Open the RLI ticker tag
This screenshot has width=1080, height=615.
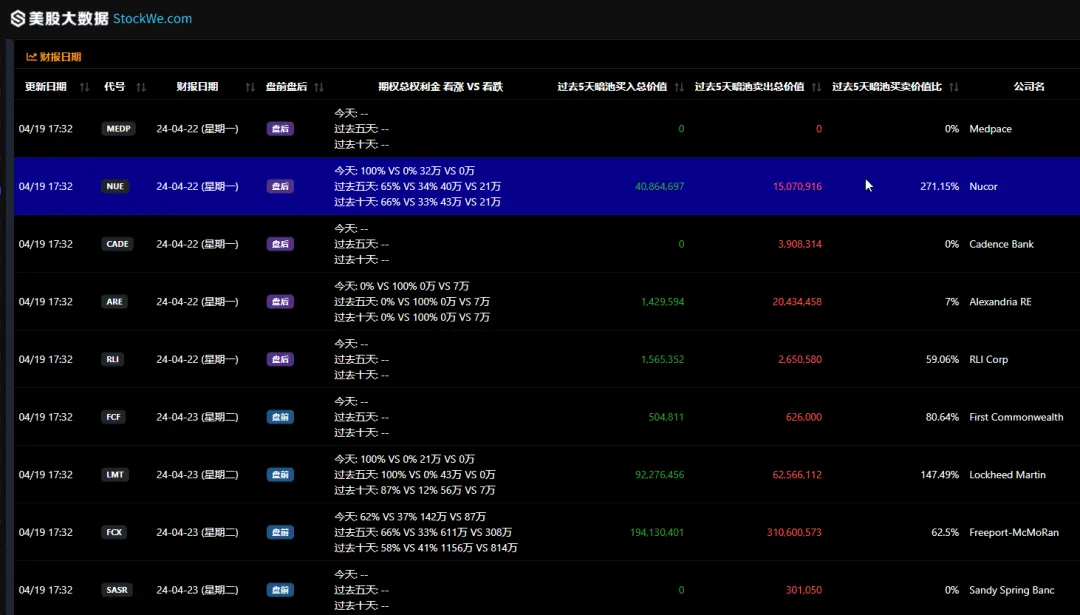[113, 359]
